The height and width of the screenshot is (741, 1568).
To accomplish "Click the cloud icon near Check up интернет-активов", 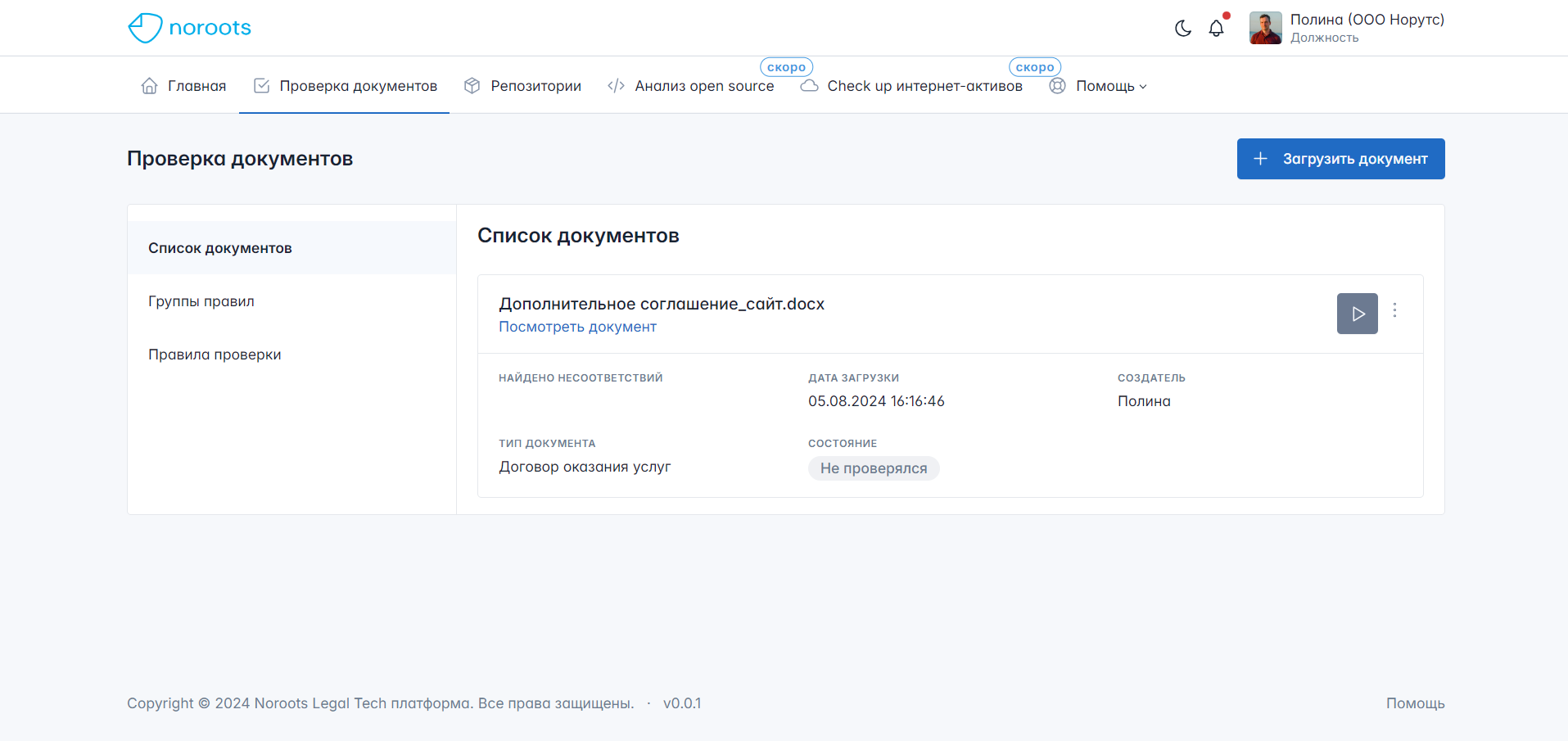I will [x=807, y=85].
